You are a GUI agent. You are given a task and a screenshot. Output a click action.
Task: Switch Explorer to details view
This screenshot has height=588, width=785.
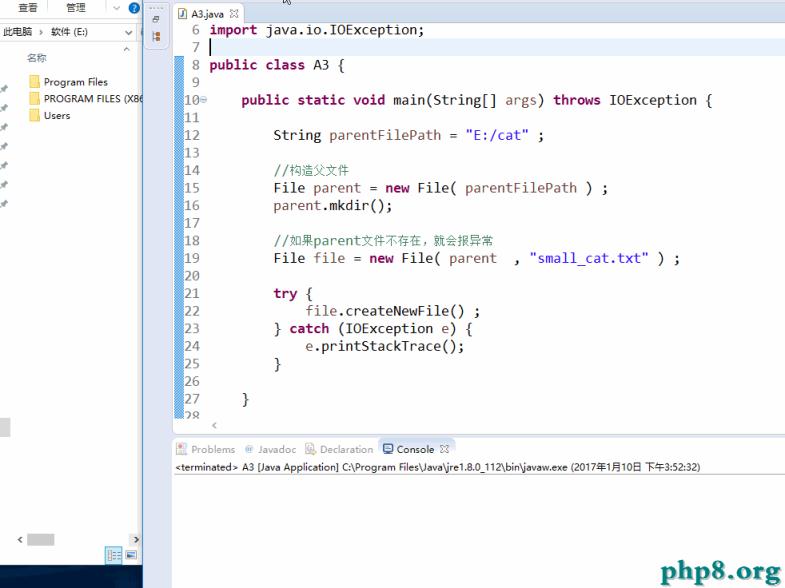[114, 555]
